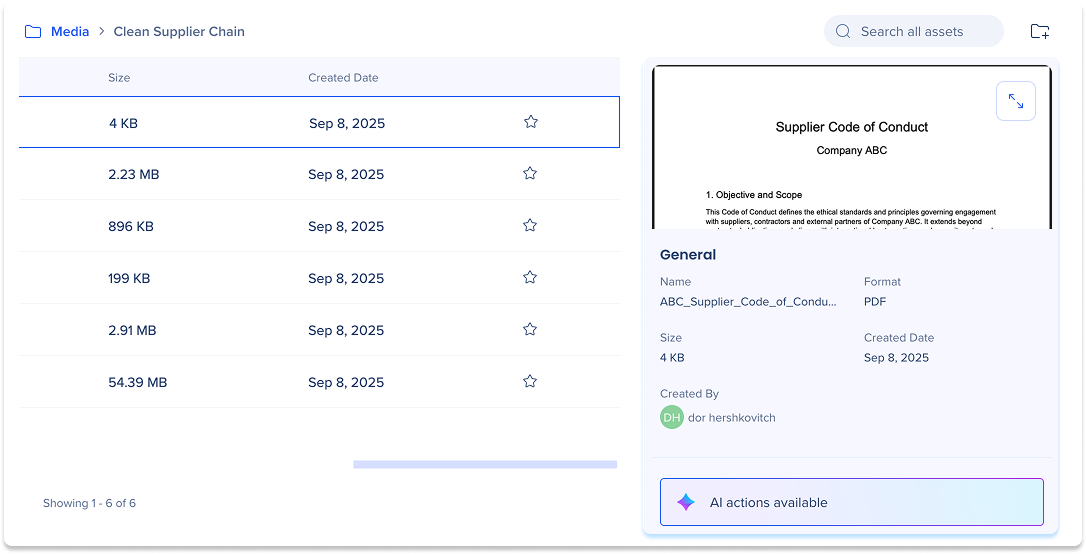The image size is (1086, 554).
Task: Click the Media folder icon in breadcrumb
Action: (33, 31)
